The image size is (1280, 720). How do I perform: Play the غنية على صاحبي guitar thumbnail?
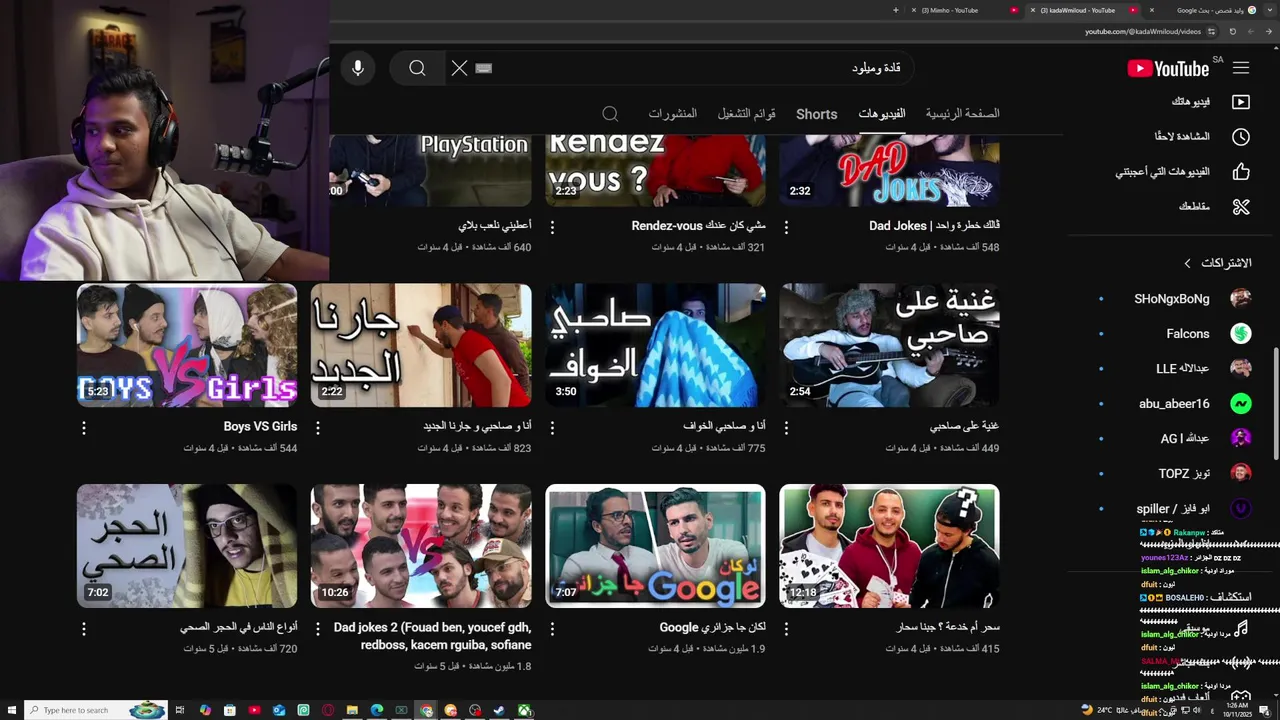tap(889, 345)
